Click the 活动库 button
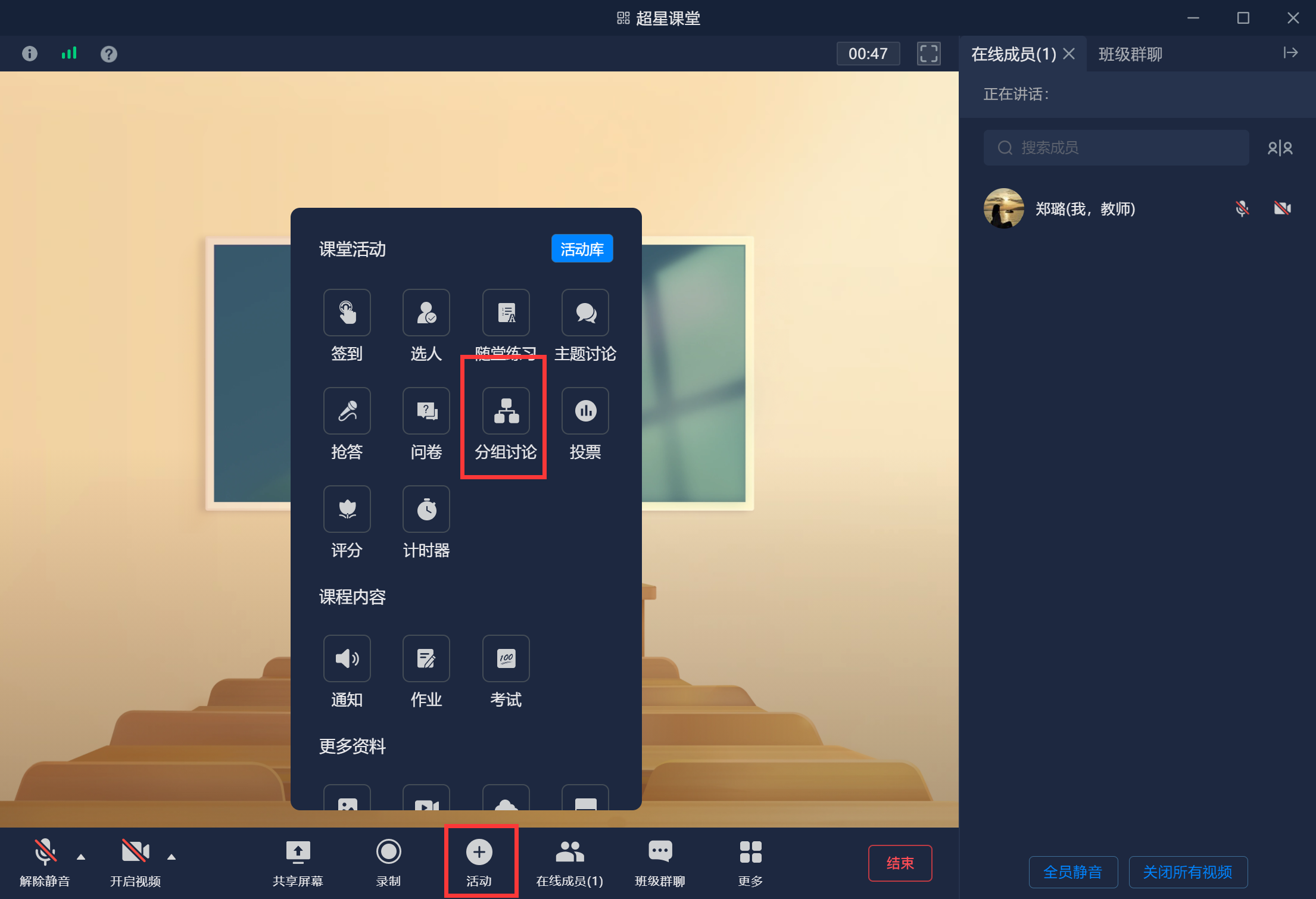This screenshot has width=1316, height=899. pyautogui.click(x=582, y=249)
